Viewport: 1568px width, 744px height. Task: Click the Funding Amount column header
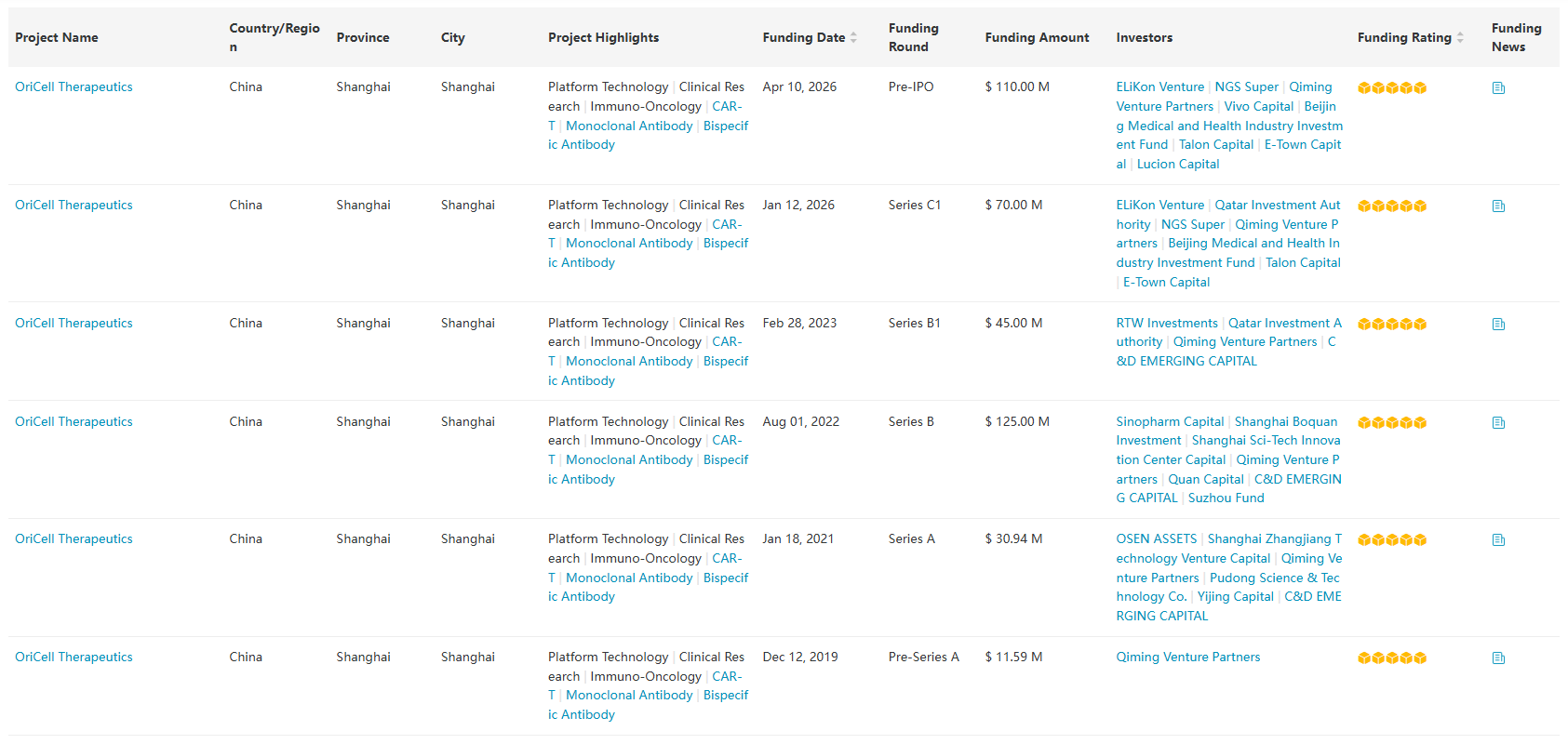click(1037, 38)
